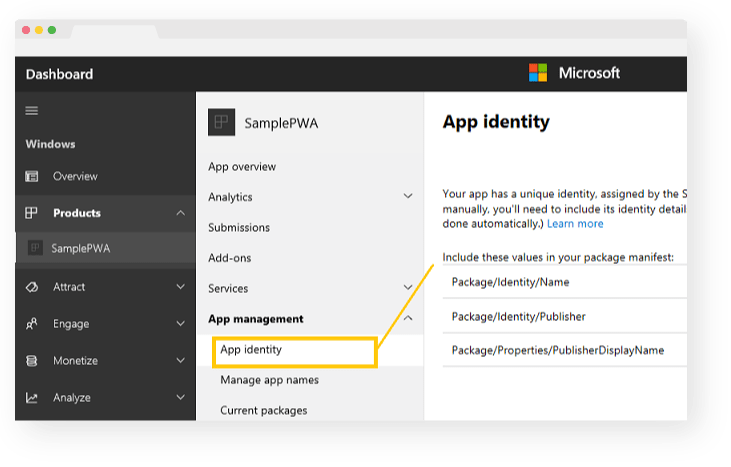The height and width of the screenshot is (467, 731).
Task: Click the Windows section heading
Action: pos(50,144)
